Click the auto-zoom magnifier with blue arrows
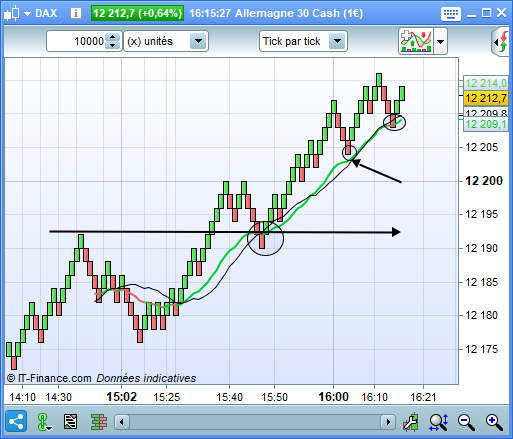 click(439, 422)
